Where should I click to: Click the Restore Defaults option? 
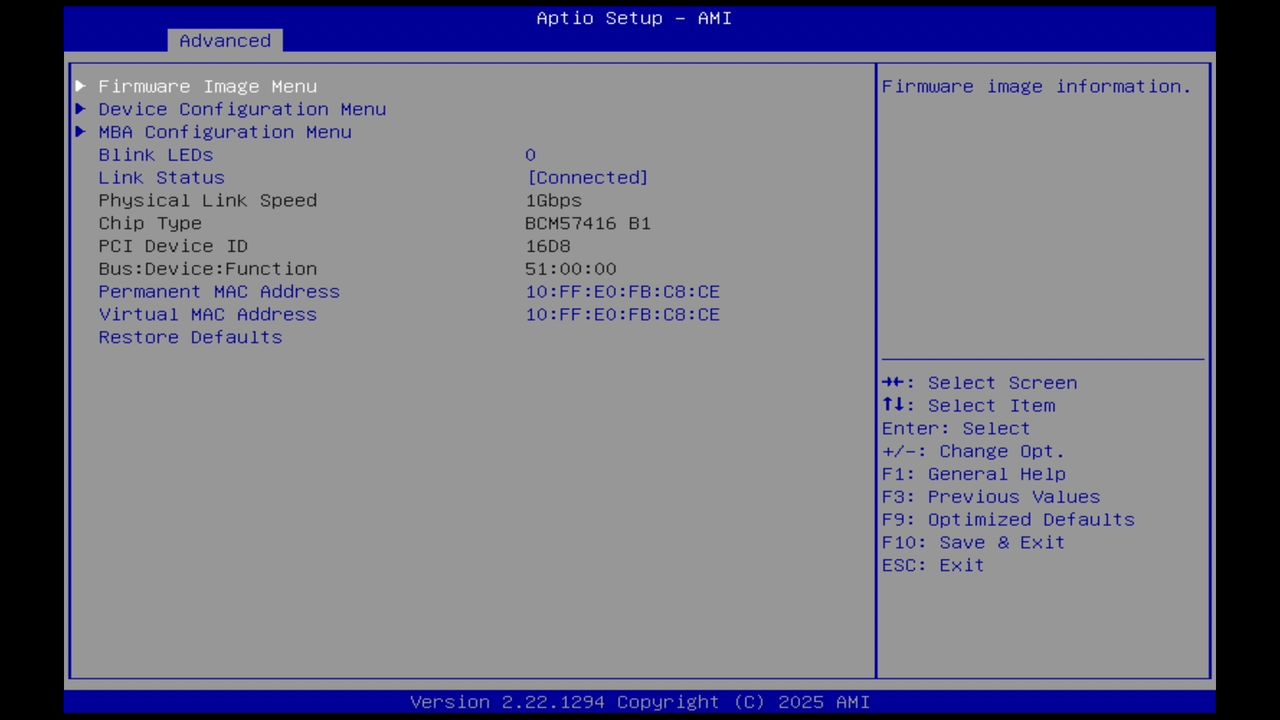190,337
